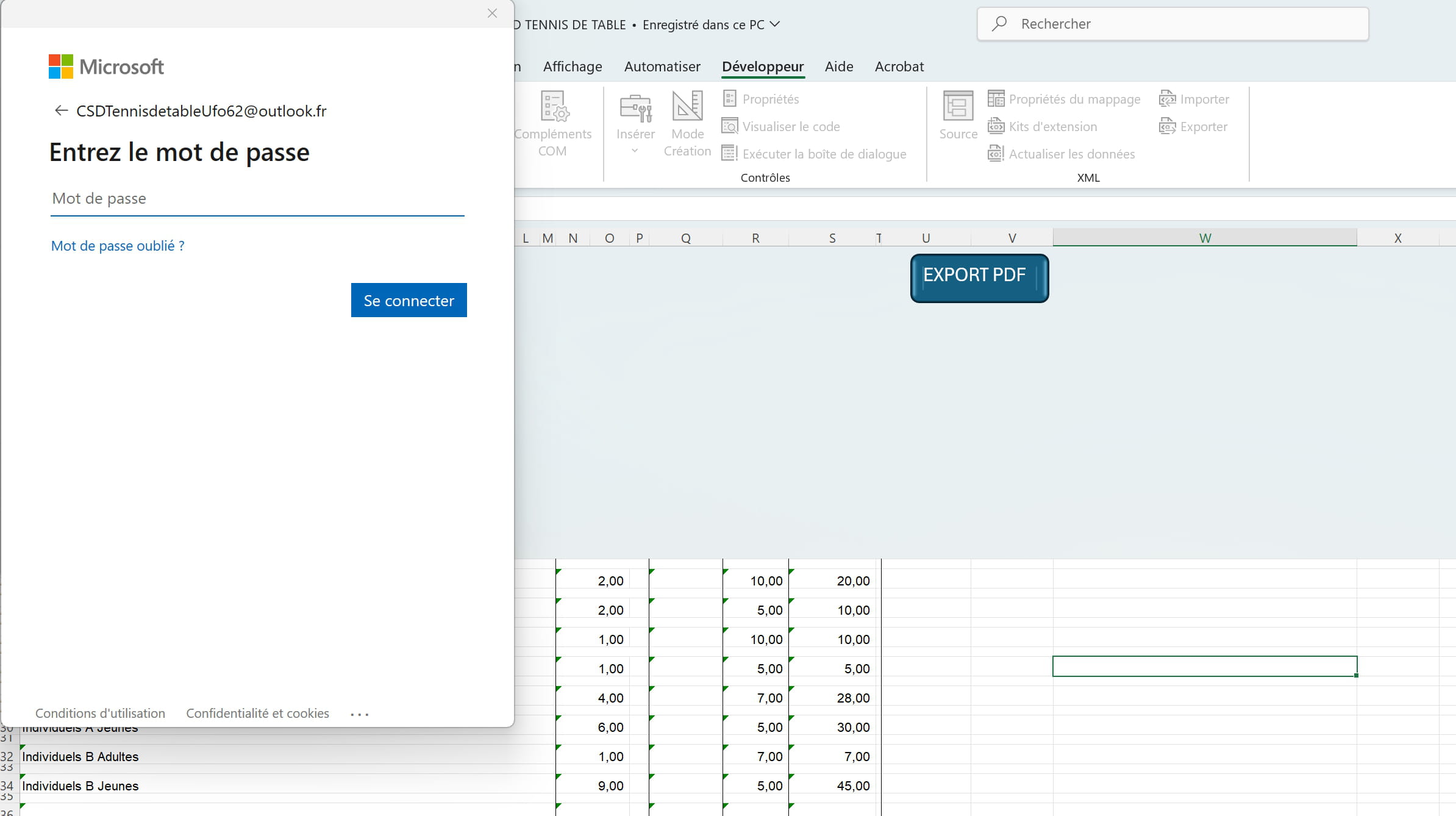Image resolution: width=1456 pixels, height=816 pixels.
Task: Focus the Mot de passe field
Action: [257, 199]
